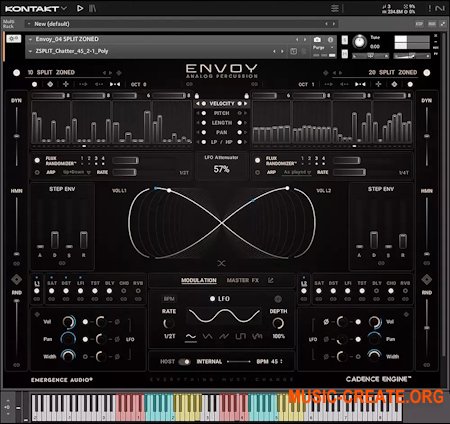The height and width of the screenshot is (424, 450).
Task: Toggle the right layer 20 SPLIT ZONED power
Action: click(427, 73)
